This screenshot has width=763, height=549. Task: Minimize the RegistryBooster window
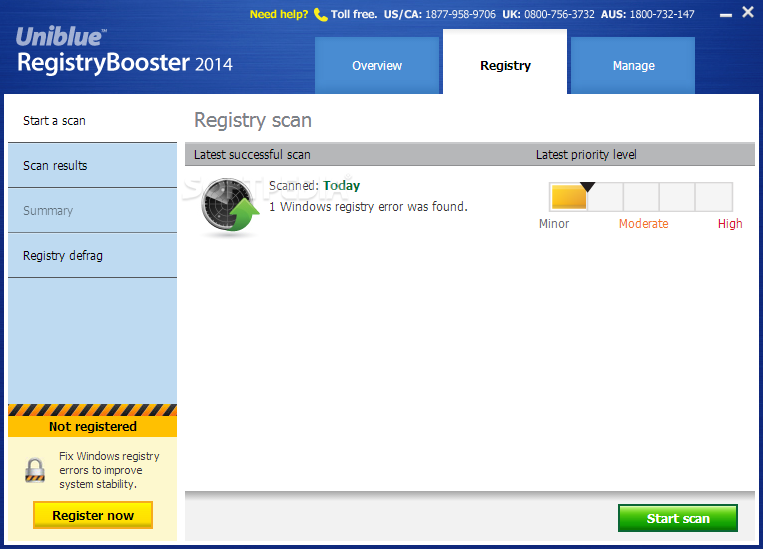pyautogui.click(x=726, y=15)
